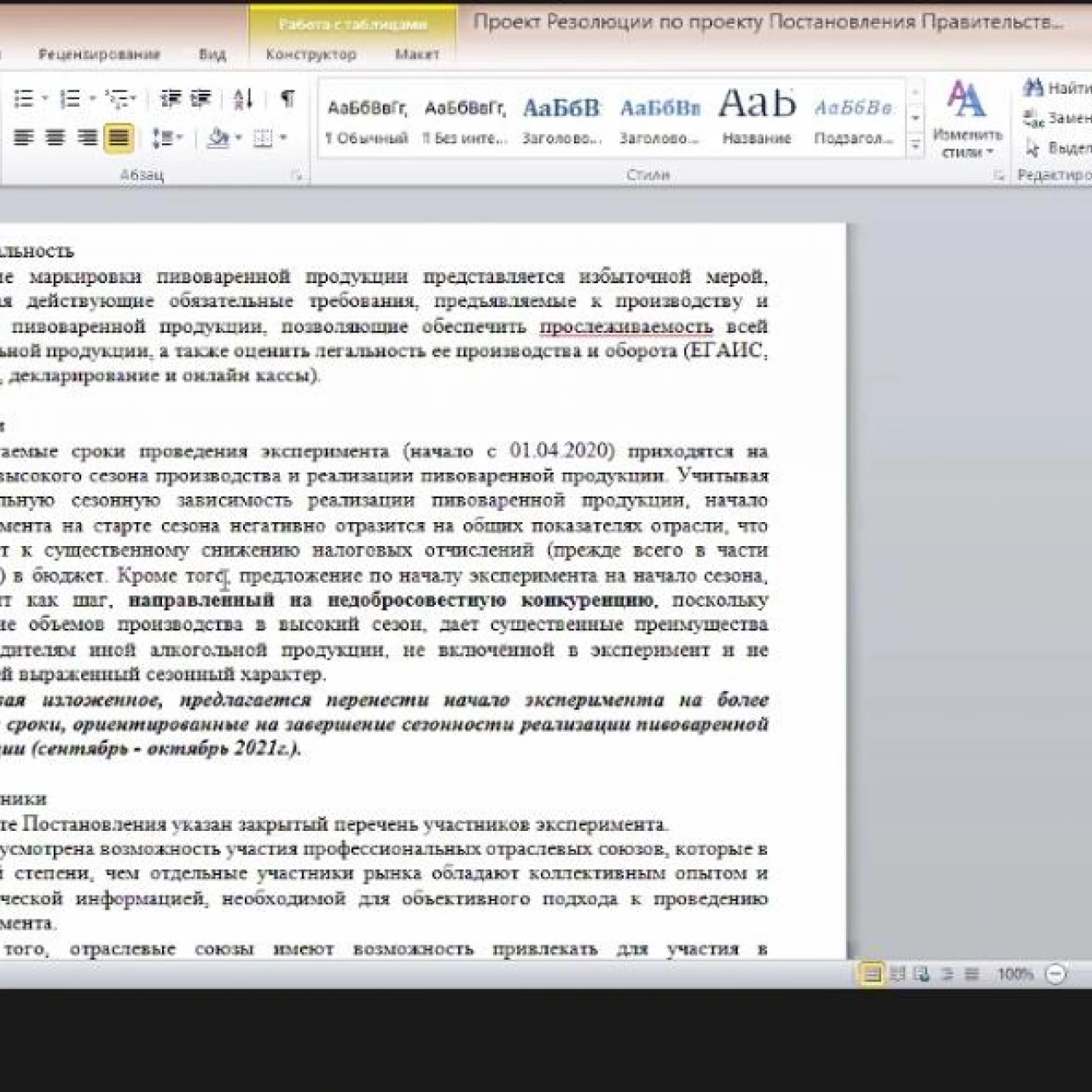This screenshot has width=1092, height=1092.
Task: Increase paragraph indent
Action: (x=201, y=99)
